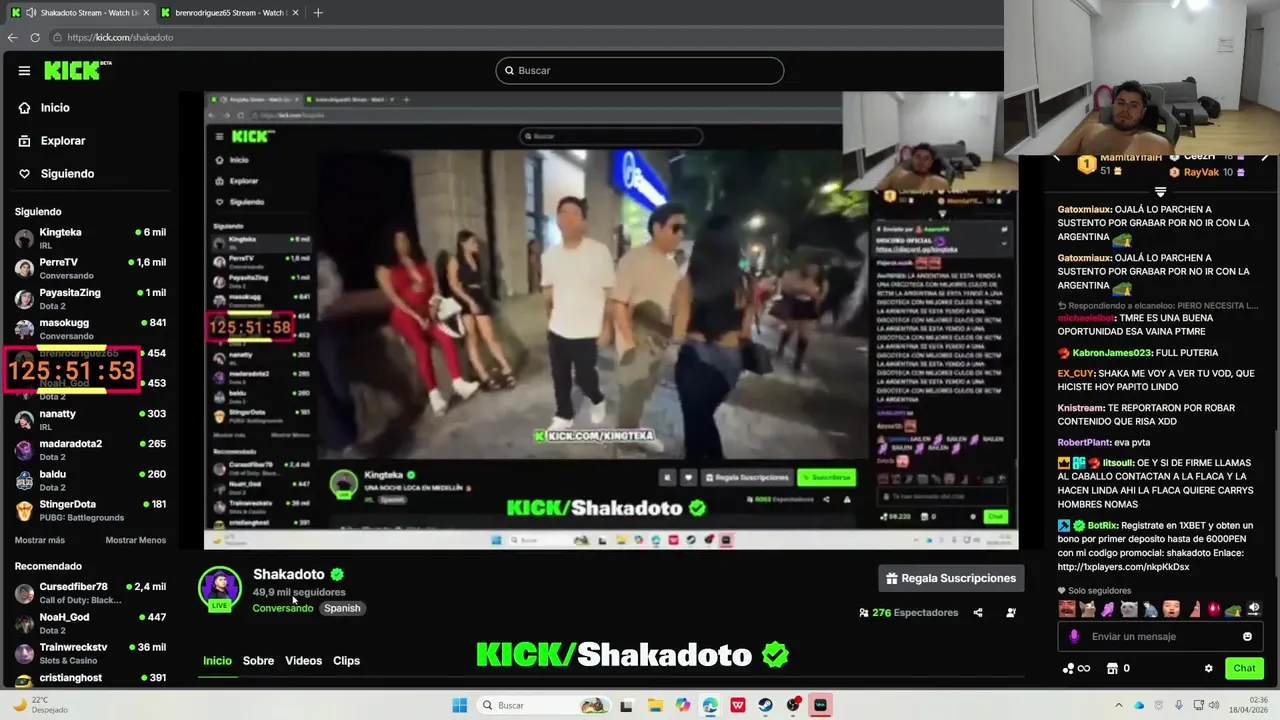Click the sound emote settings icon

(x=1254, y=609)
